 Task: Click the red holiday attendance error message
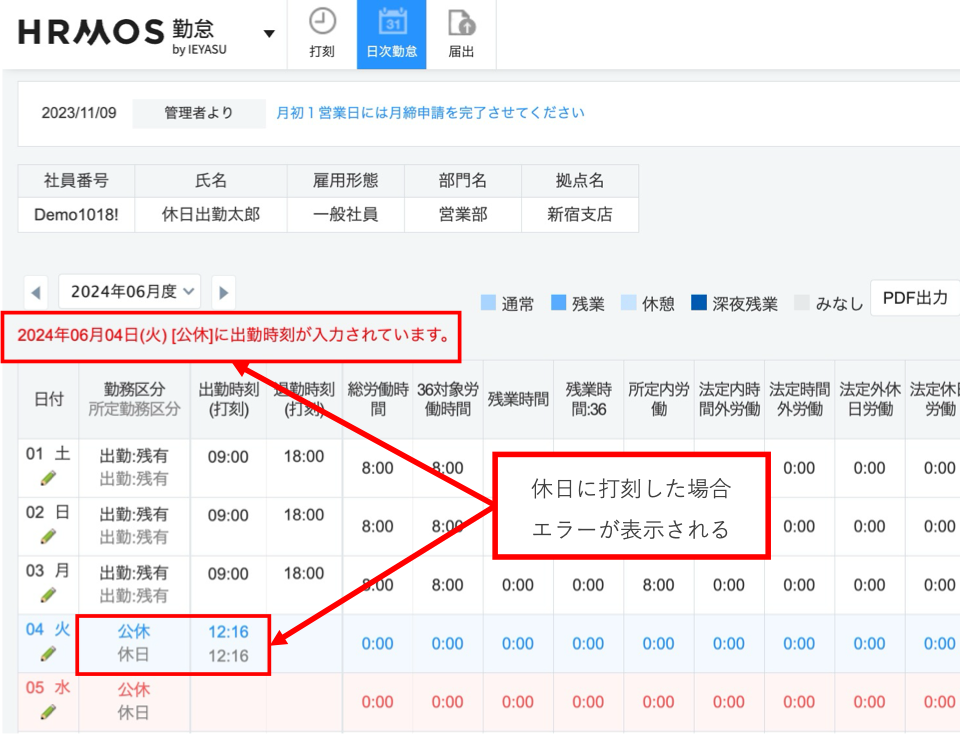232,336
